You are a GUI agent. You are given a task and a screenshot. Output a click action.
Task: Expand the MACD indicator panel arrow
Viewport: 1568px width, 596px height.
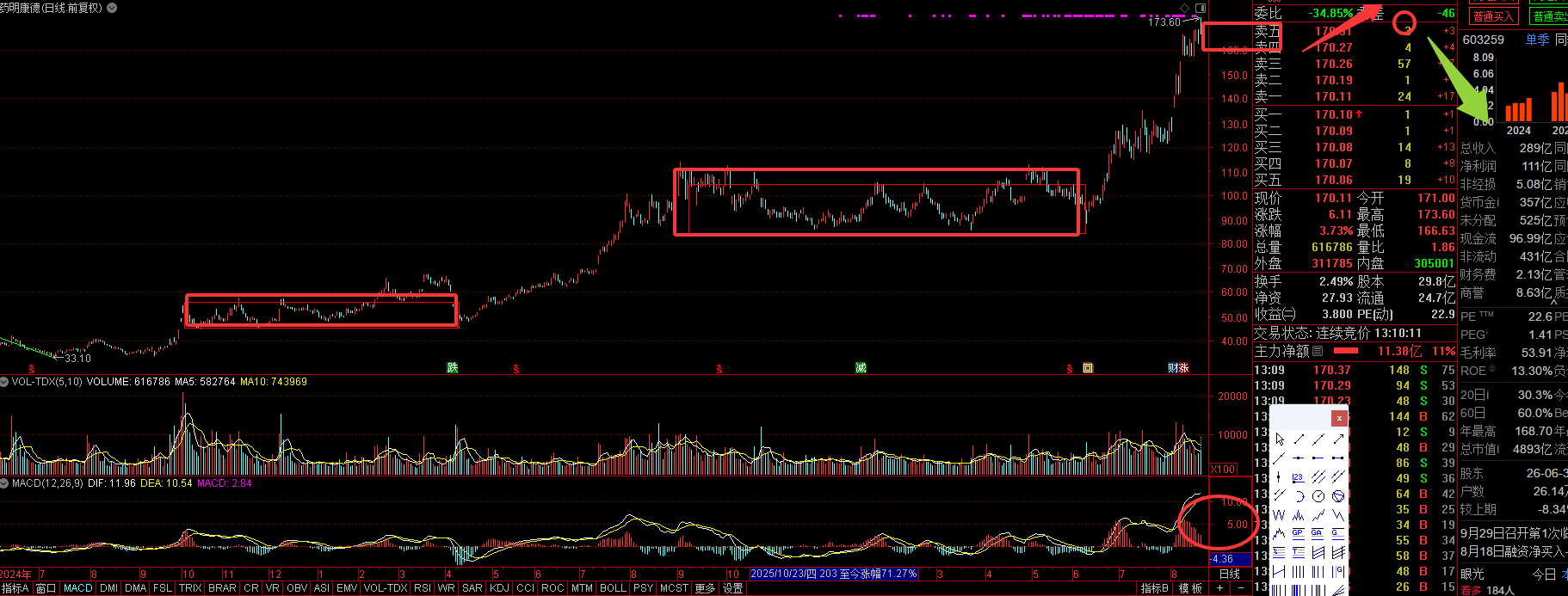click(x=5, y=483)
